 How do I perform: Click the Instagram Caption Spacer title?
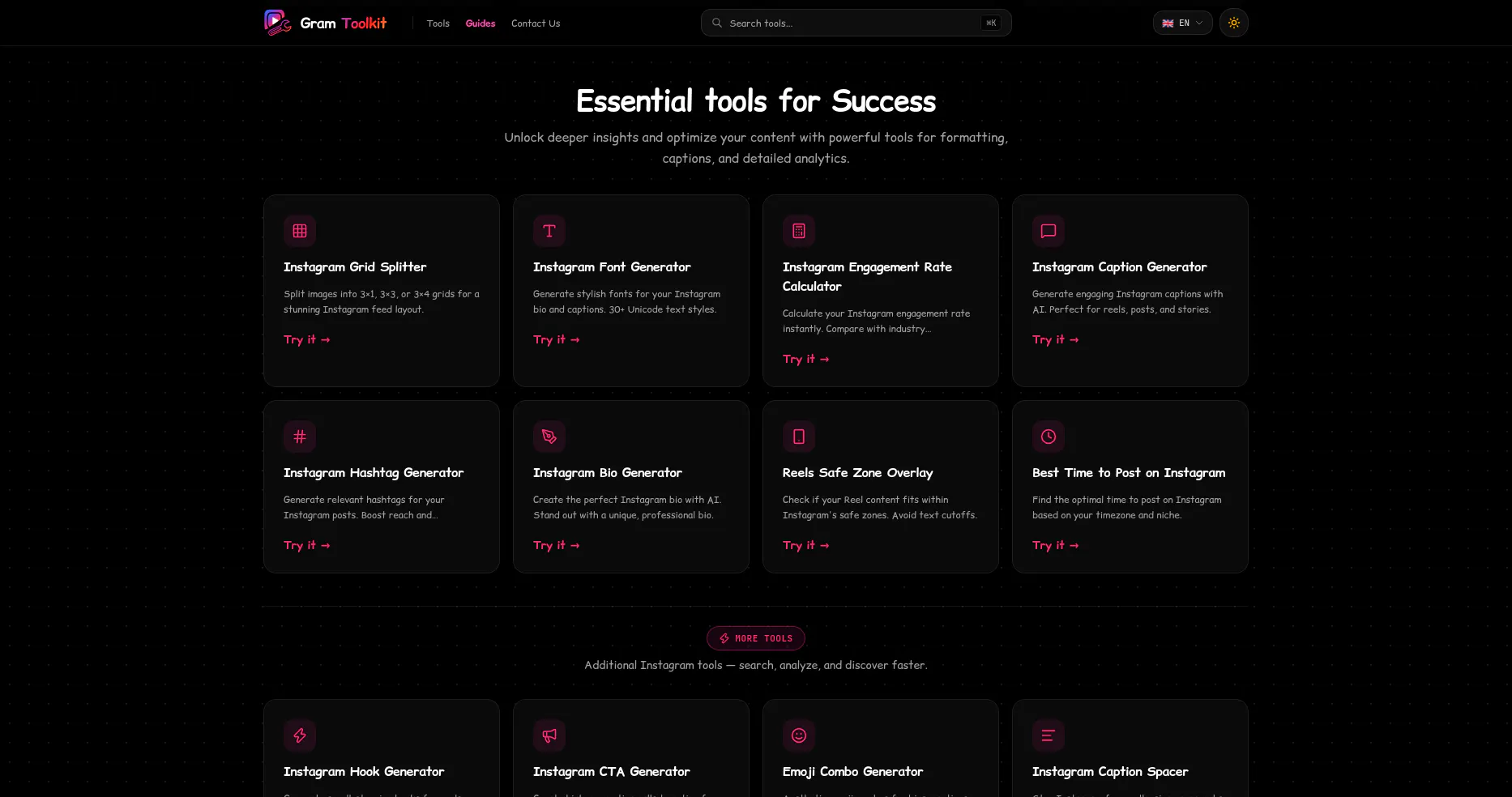(1110, 772)
